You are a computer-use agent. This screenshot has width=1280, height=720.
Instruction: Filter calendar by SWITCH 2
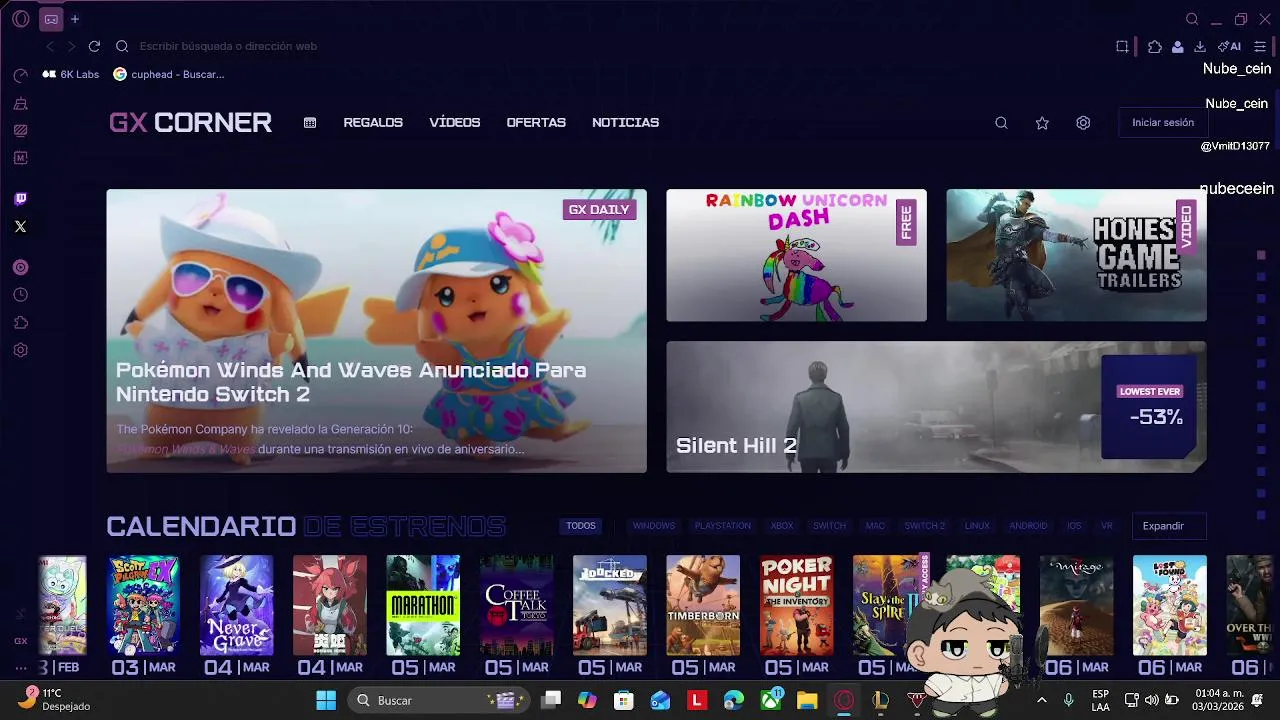tap(925, 526)
